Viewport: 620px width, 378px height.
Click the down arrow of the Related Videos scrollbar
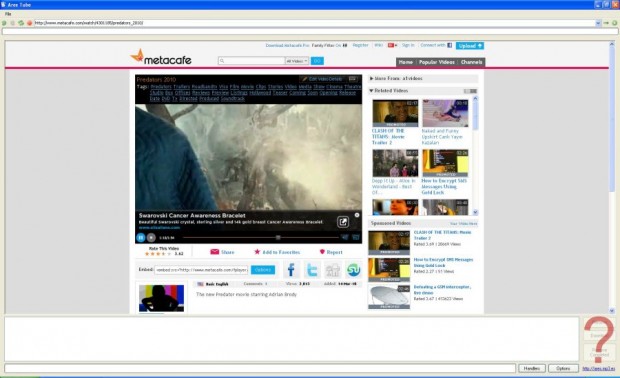click(x=475, y=212)
